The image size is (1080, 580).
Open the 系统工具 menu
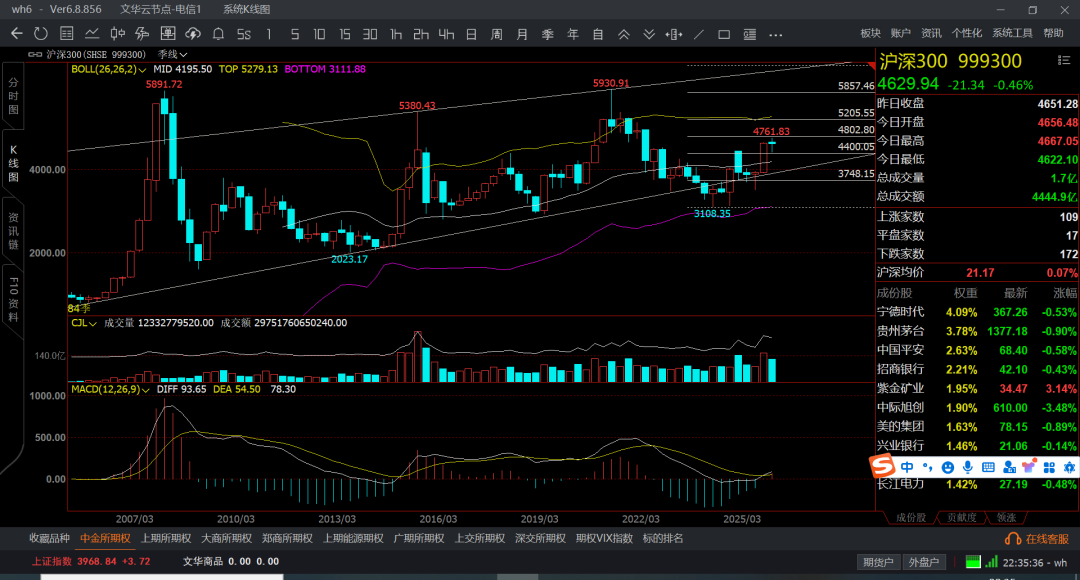(1012, 34)
